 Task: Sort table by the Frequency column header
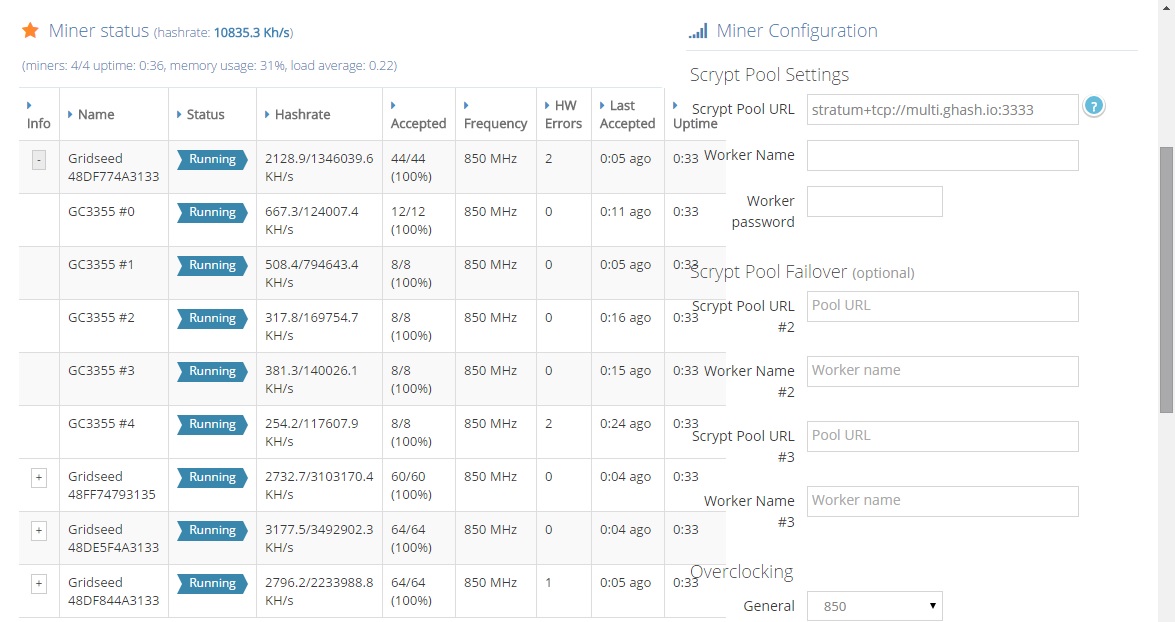495,115
